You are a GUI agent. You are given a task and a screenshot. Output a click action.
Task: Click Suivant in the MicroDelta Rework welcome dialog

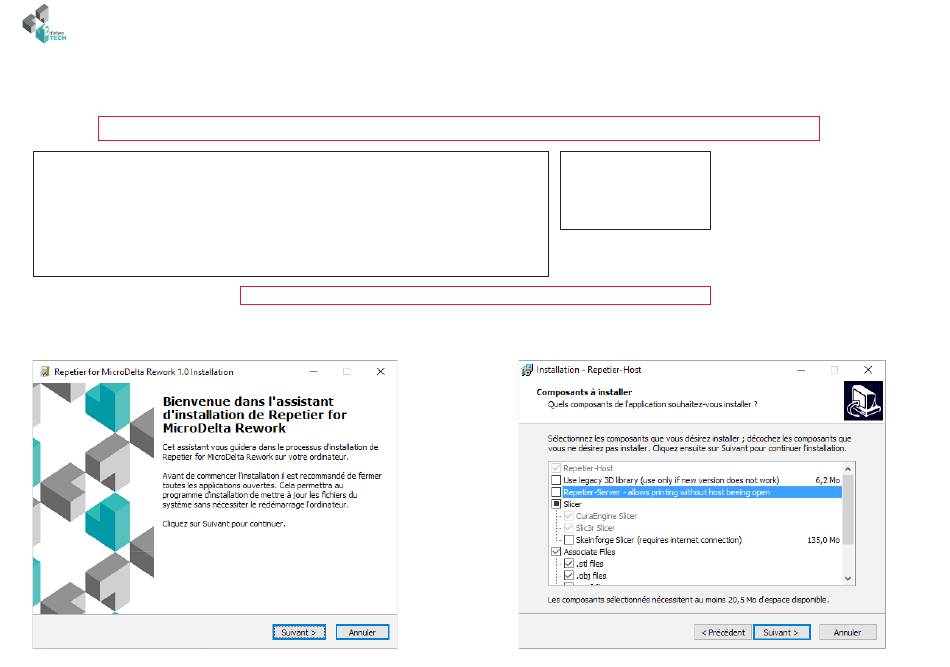pyautogui.click(x=299, y=632)
